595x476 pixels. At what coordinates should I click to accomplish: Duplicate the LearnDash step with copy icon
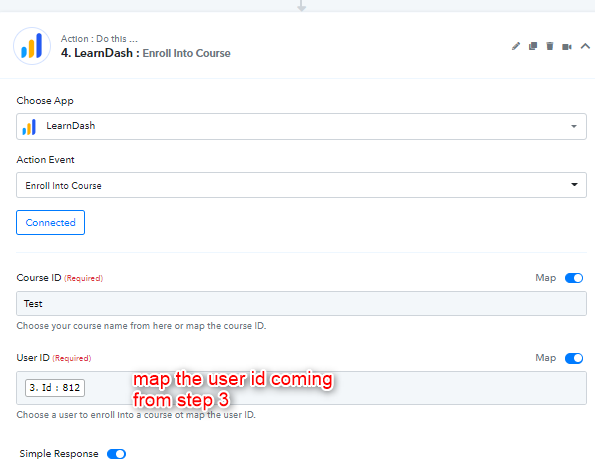tap(533, 46)
